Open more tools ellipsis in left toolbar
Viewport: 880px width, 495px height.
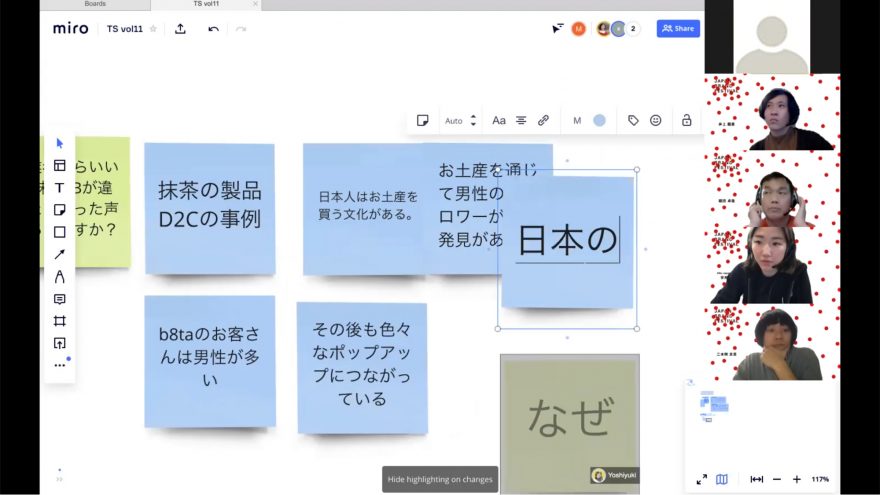[x=59, y=365]
